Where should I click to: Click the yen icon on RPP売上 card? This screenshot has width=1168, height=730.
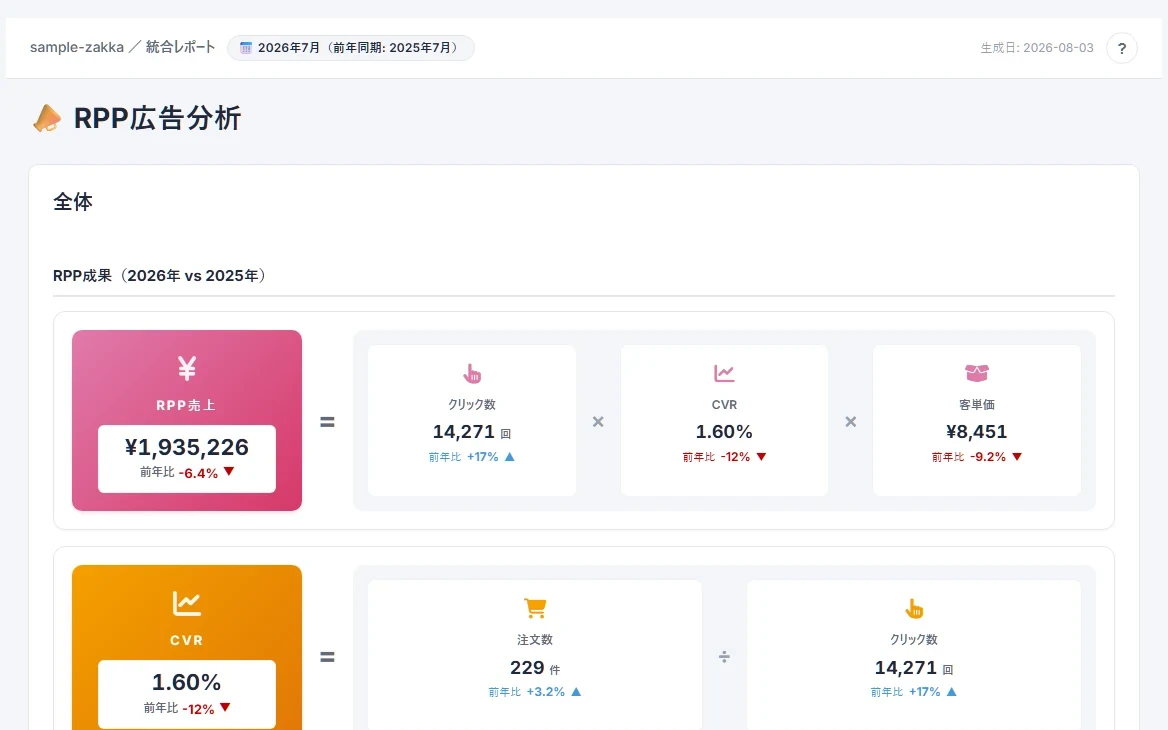(x=187, y=368)
